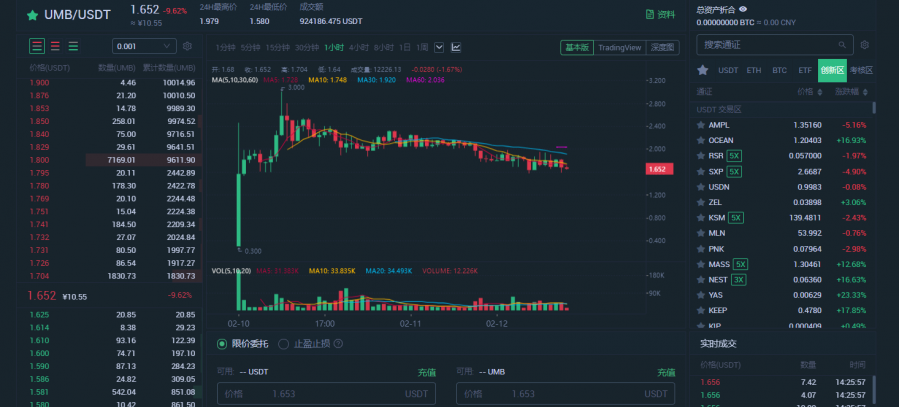Favorite the YAS star
This screenshot has width=899, height=407.
700,295
